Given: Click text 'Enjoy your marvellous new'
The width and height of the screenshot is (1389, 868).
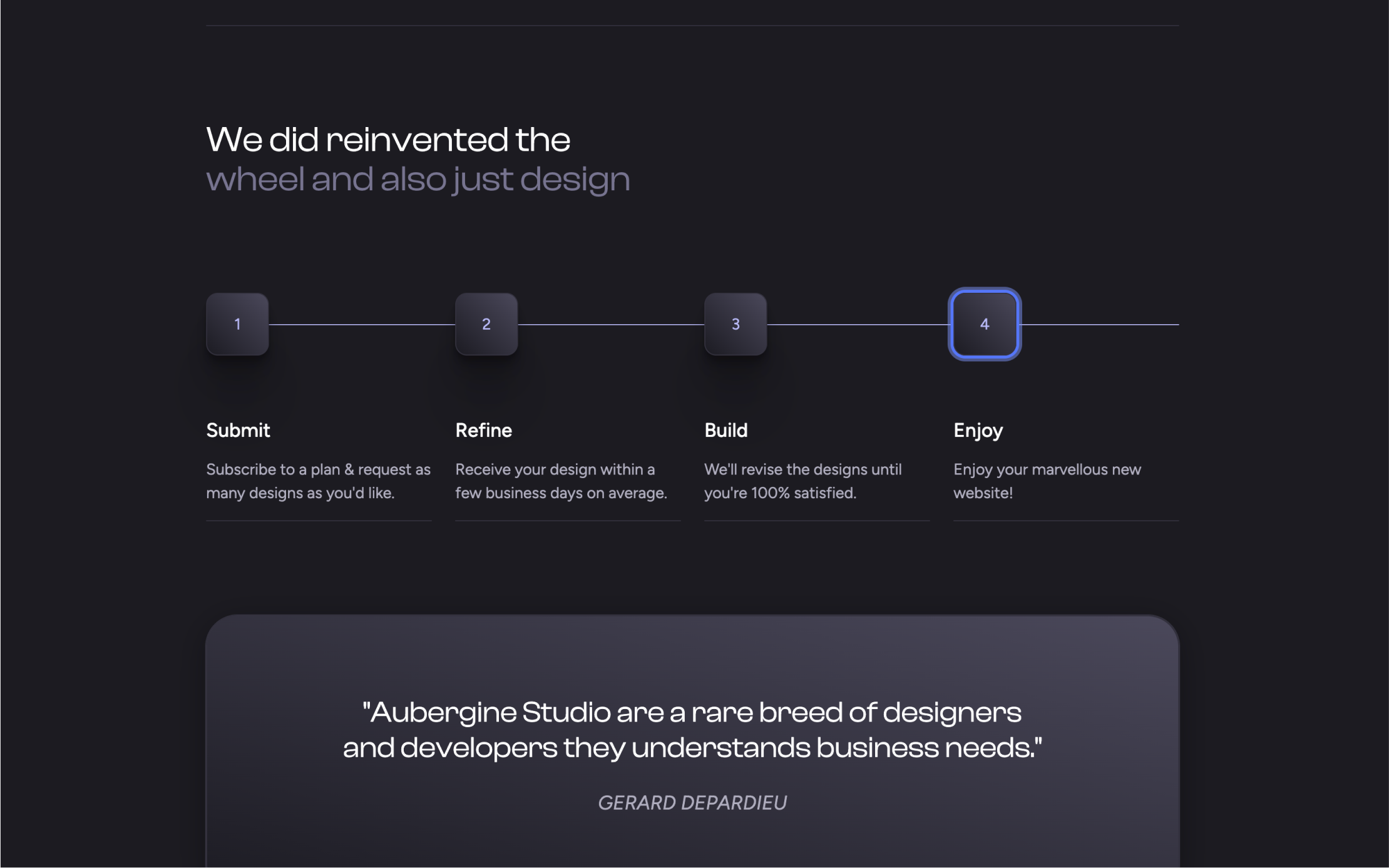Looking at the screenshot, I should pyautogui.click(x=1047, y=469).
